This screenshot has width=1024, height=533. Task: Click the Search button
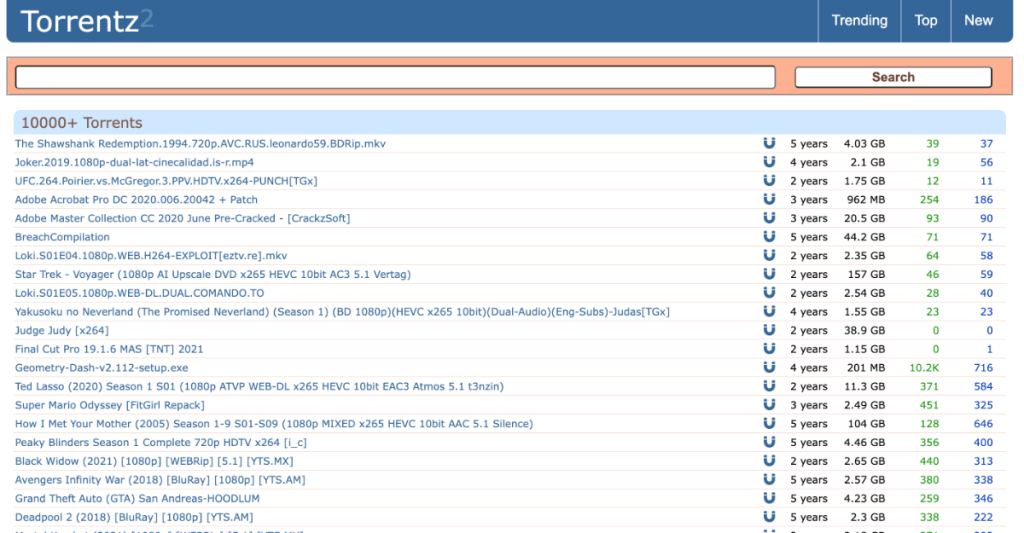893,77
